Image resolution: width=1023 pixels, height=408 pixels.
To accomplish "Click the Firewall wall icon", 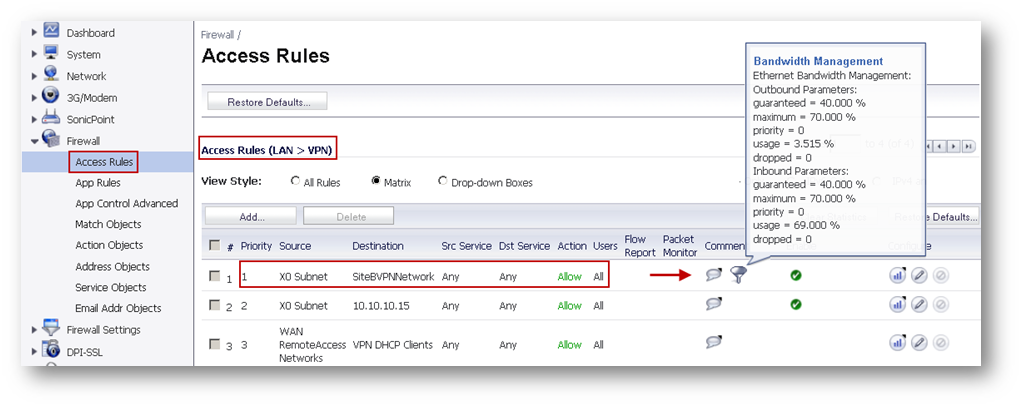I will [x=51, y=138].
